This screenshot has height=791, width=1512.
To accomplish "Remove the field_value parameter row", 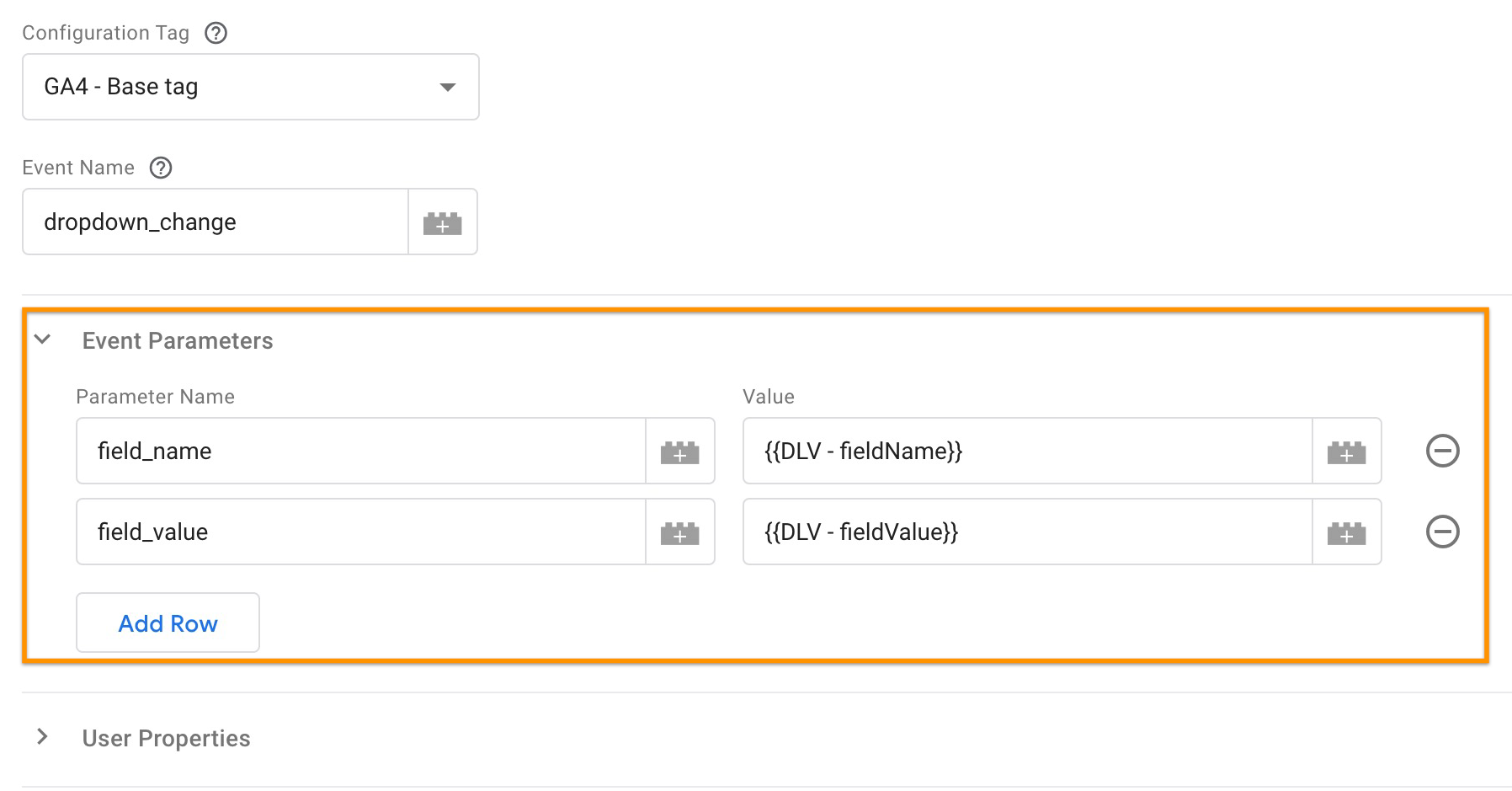I will (x=1443, y=532).
